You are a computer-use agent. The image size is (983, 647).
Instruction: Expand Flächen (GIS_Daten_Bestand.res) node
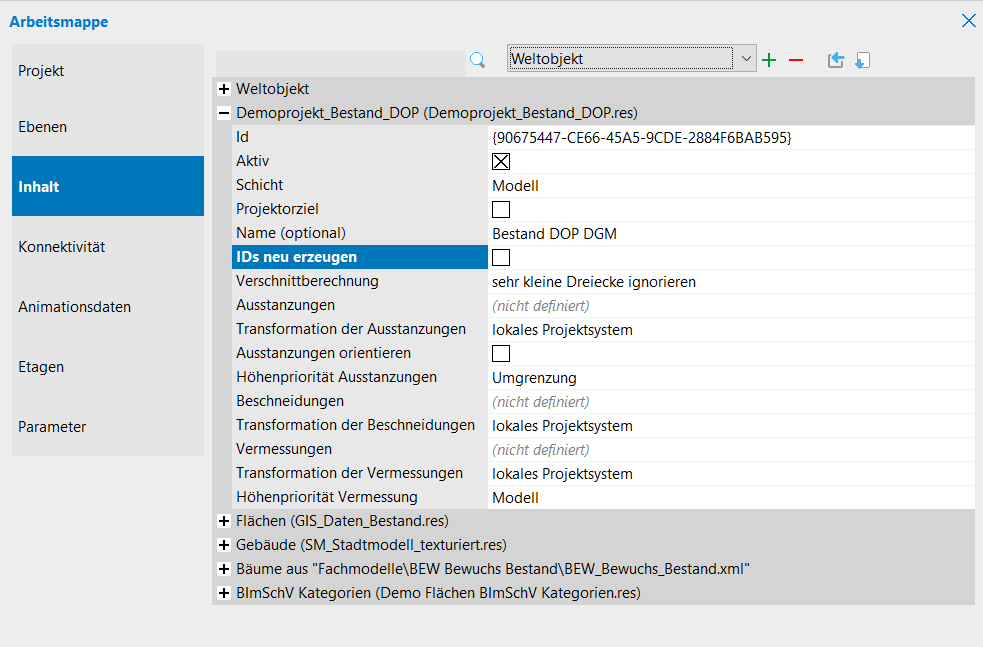(x=224, y=522)
